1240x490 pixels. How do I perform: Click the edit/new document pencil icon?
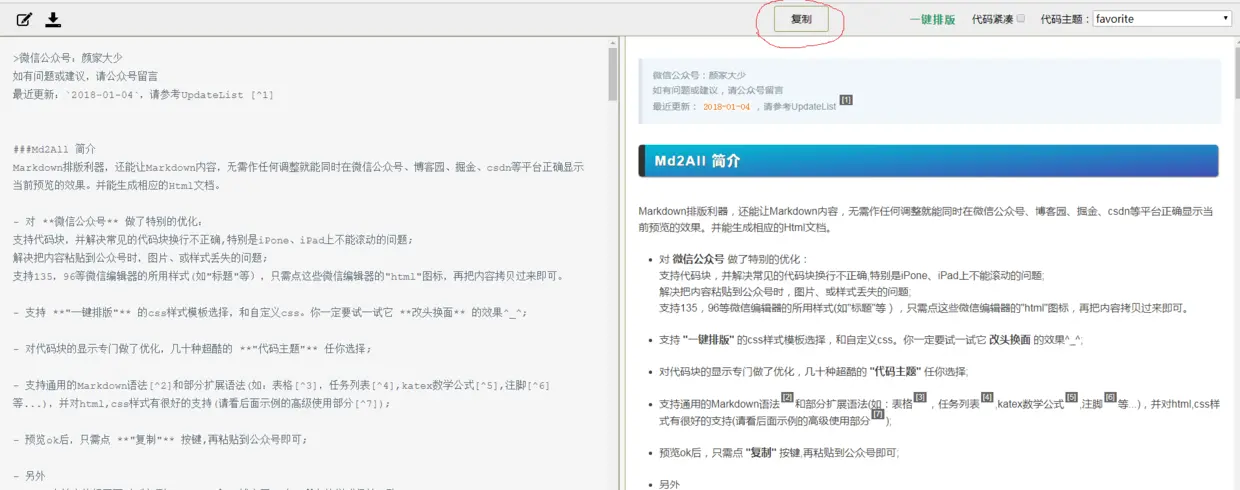pyautogui.click(x=24, y=19)
